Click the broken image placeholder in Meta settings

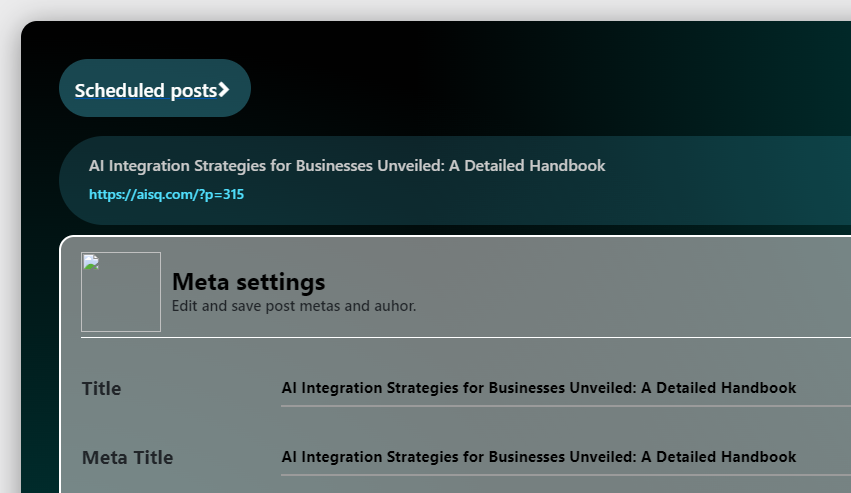coord(121,292)
